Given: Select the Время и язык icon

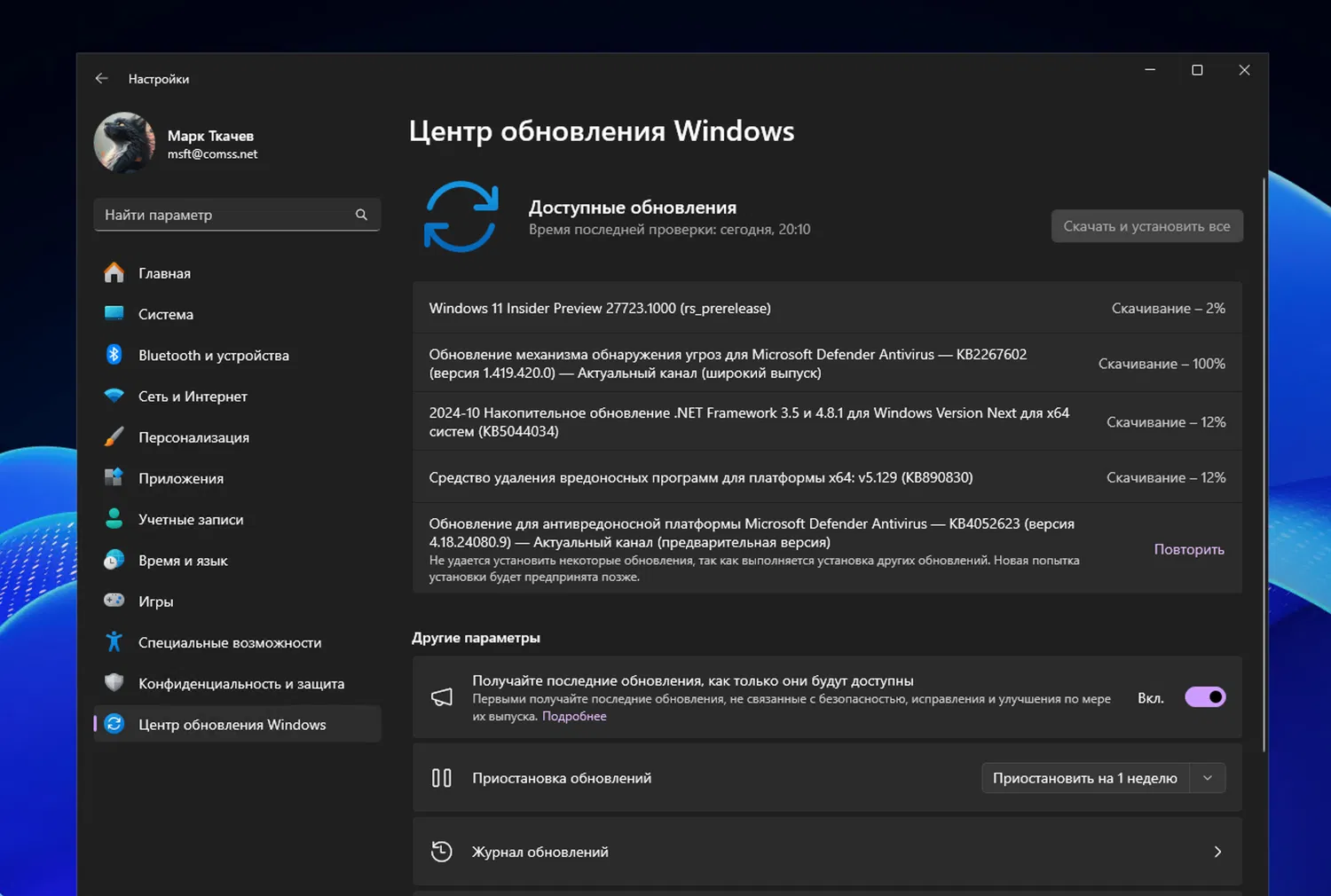Looking at the screenshot, I should pos(114,560).
